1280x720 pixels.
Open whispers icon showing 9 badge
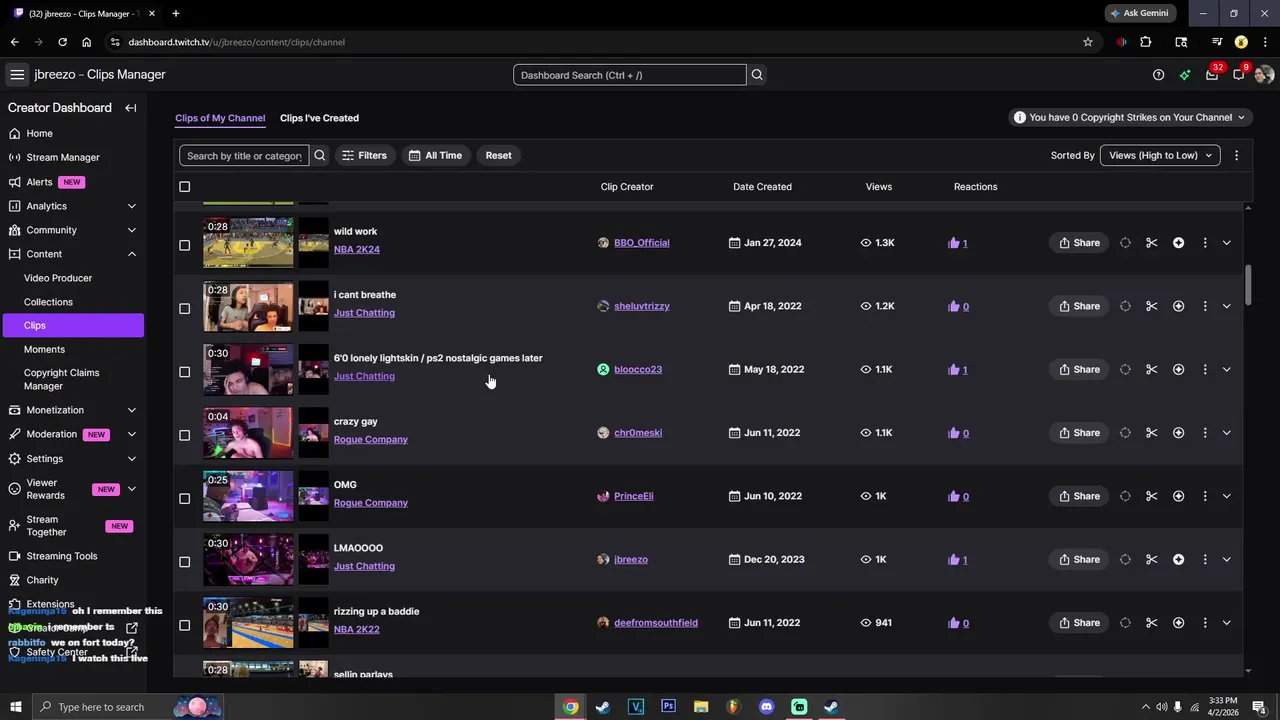1239,75
